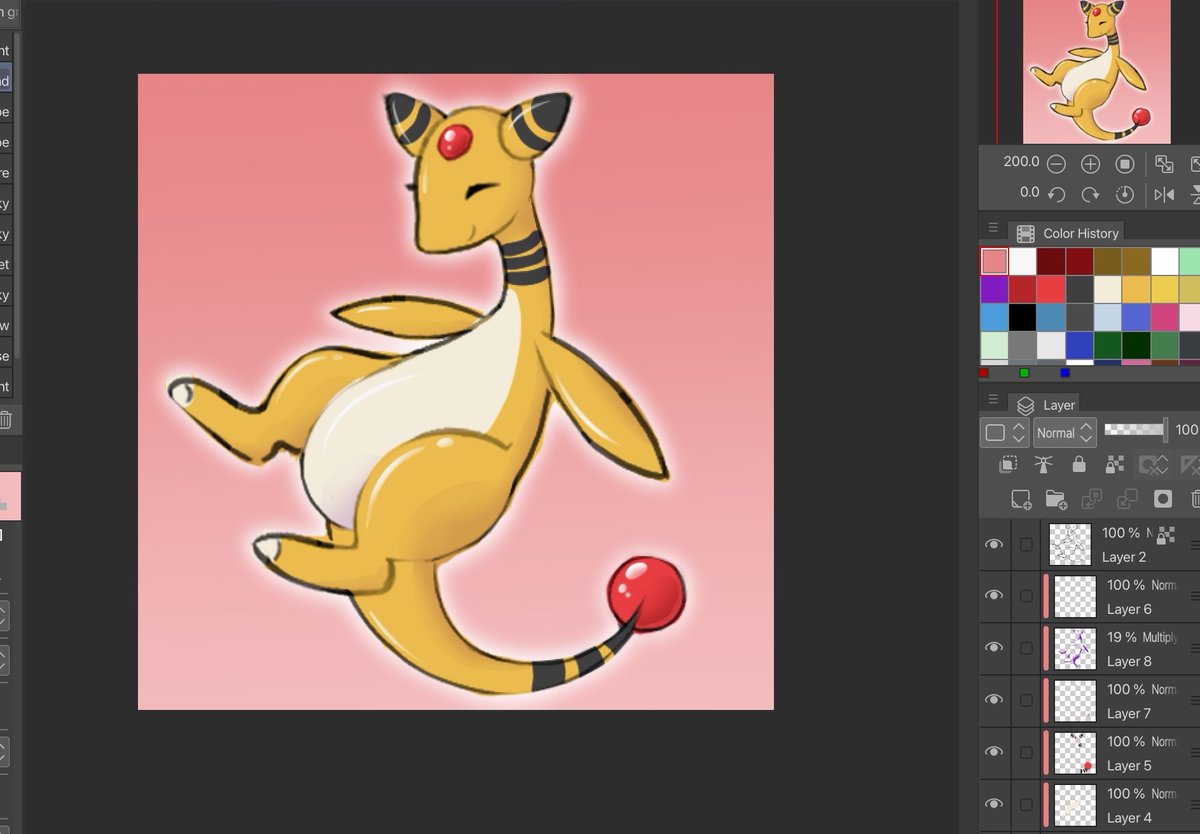Create a new raster layer
The width and height of the screenshot is (1200, 834).
[1020, 498]
